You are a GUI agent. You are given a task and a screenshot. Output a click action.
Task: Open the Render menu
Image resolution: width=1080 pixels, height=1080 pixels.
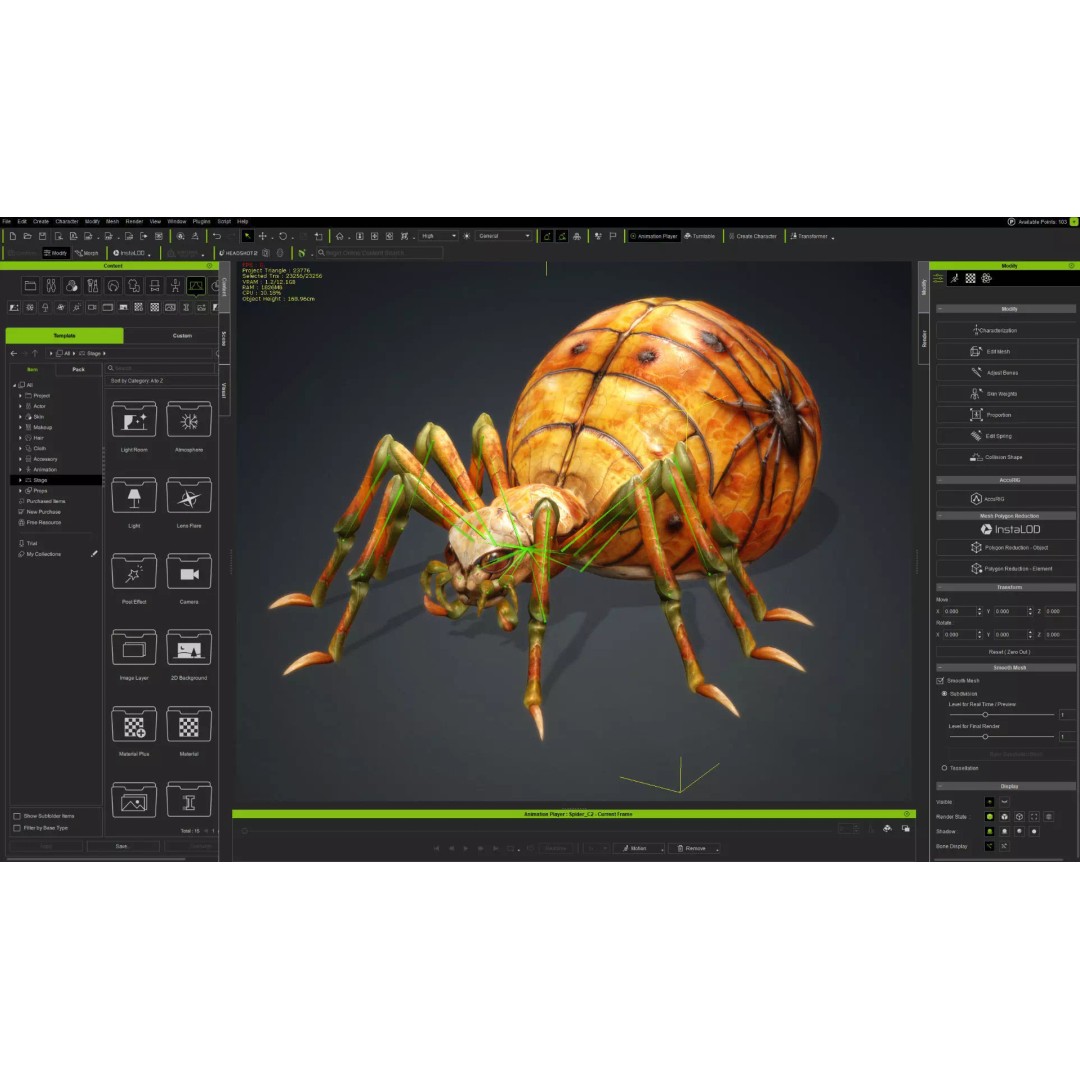click(134, 222)
